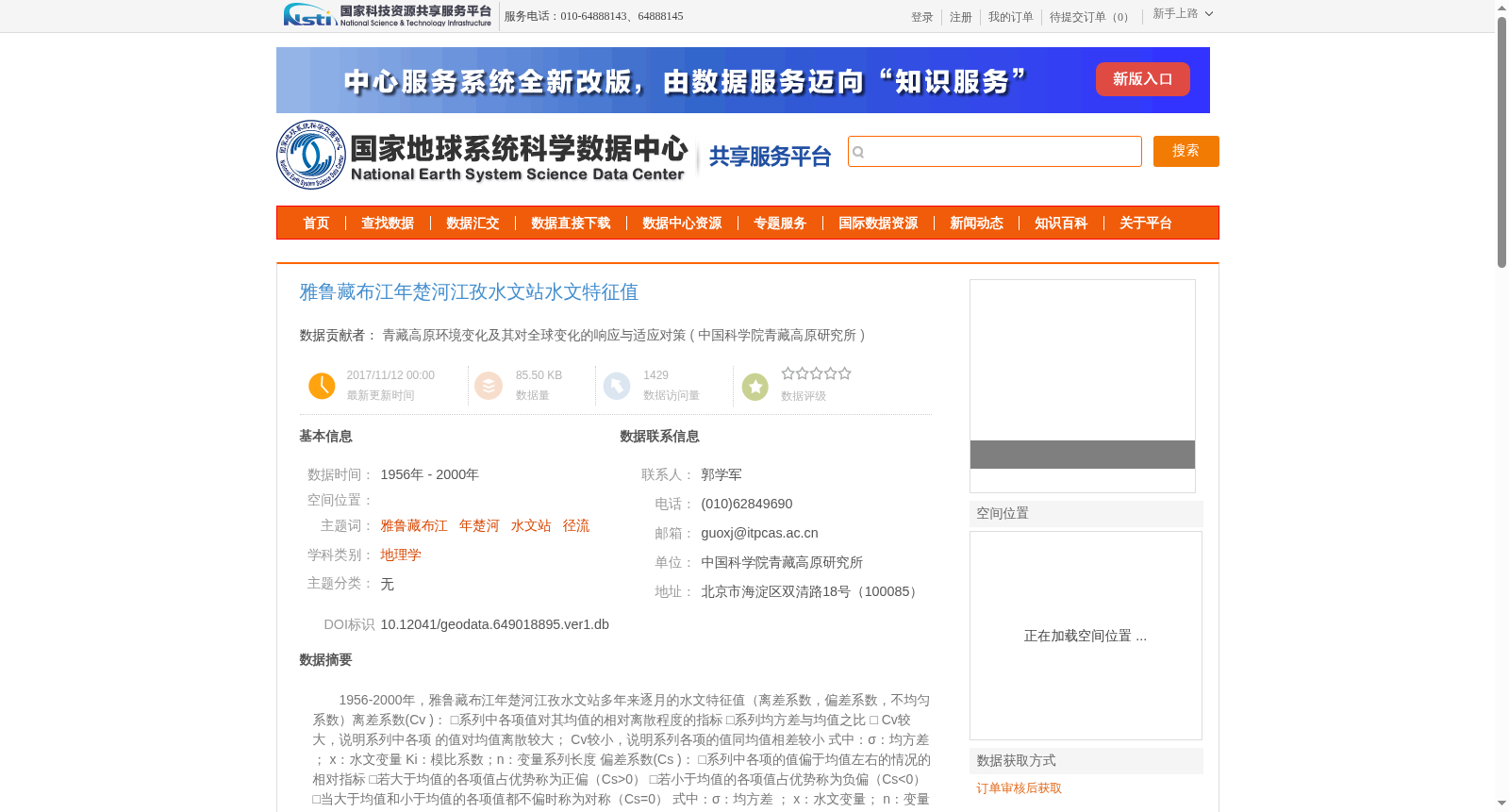
Task: Click the 订单审核后获取 link
Action: [1019, 788]
